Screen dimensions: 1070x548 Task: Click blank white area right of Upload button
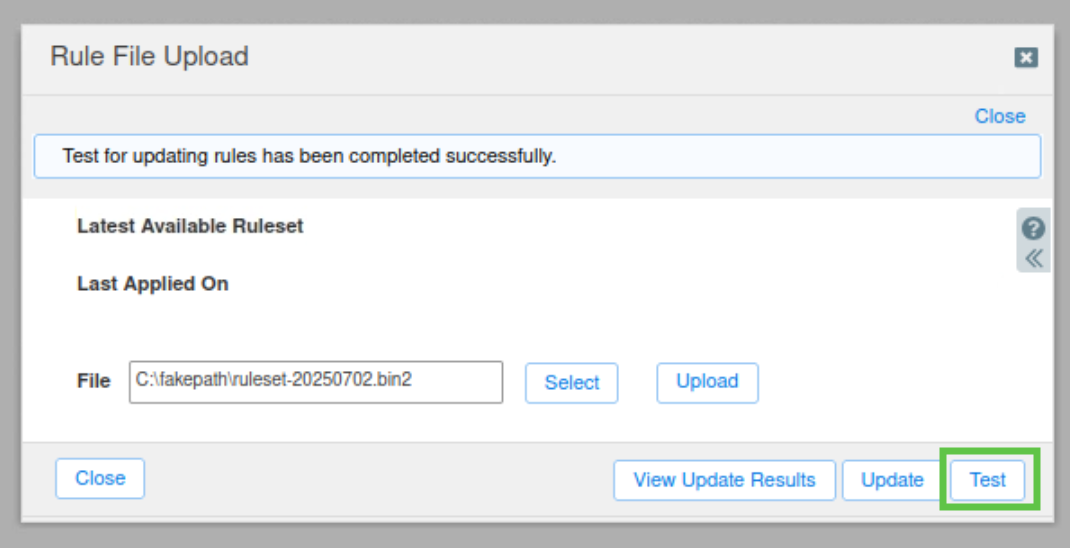[x=880, y=382]
